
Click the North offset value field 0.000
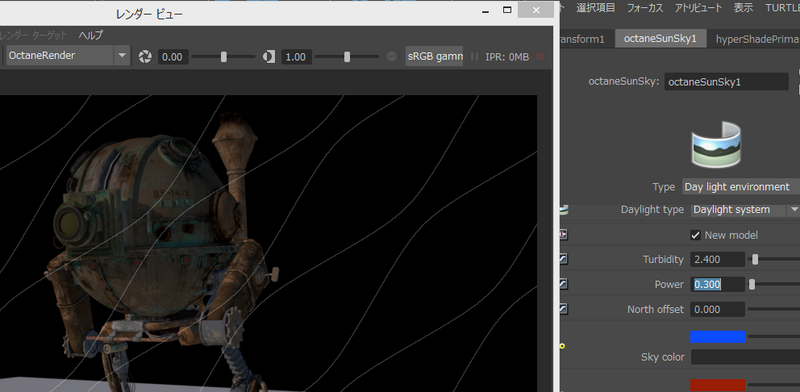pos(718,309)
